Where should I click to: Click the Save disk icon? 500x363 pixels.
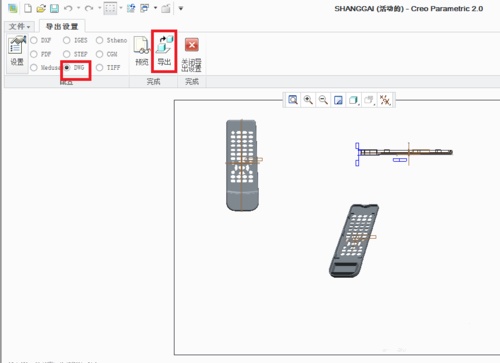pyautogui.click(x=54, y=9)
